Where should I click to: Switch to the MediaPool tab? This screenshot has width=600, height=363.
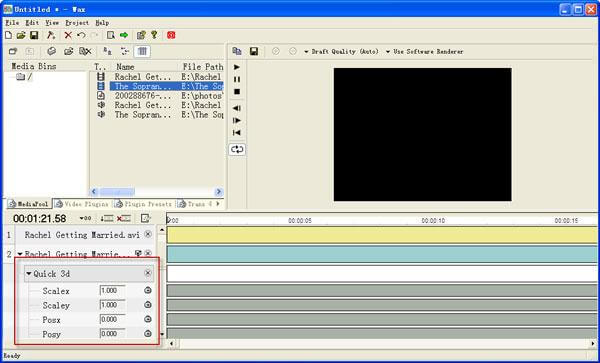(29, 204)
